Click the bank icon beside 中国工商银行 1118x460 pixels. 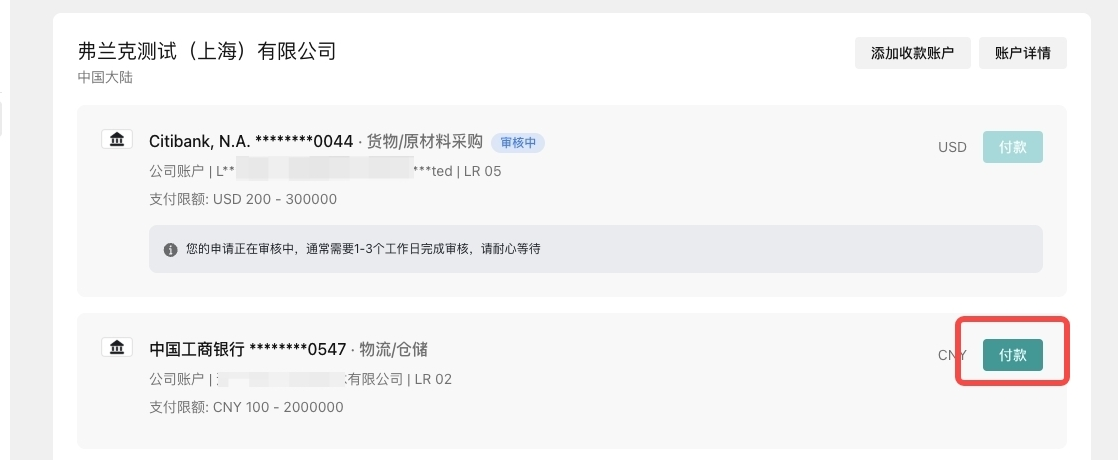click(x=118, y=347)
